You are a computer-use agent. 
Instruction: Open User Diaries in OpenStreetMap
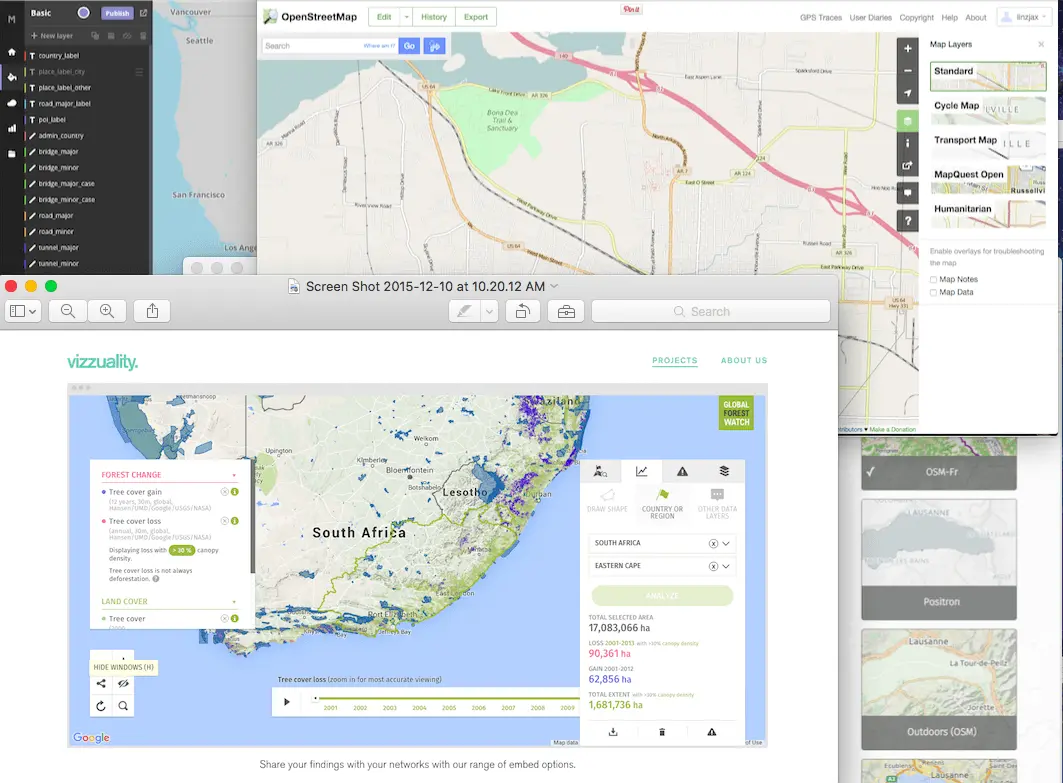pyautogui.click(x=870, y=18)
